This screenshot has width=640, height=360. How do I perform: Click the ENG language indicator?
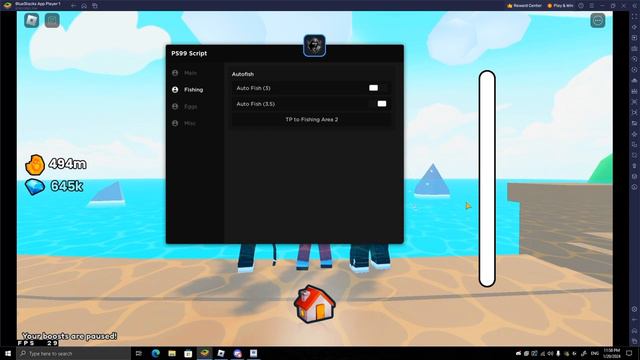coord(595,353)
